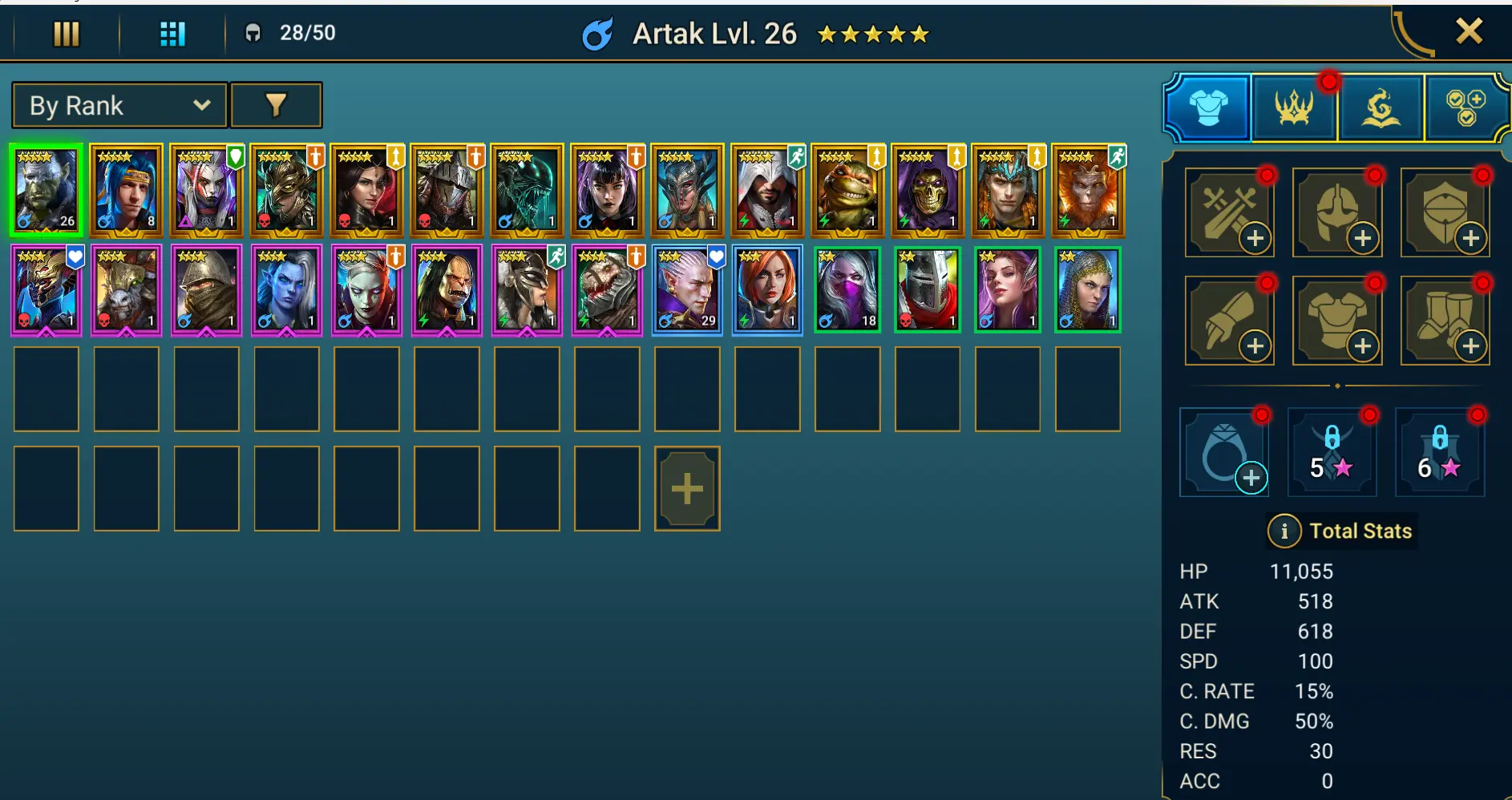The image size is (1512, 800).
Task: Add a ring accessory
Action: pos(1224,452)
